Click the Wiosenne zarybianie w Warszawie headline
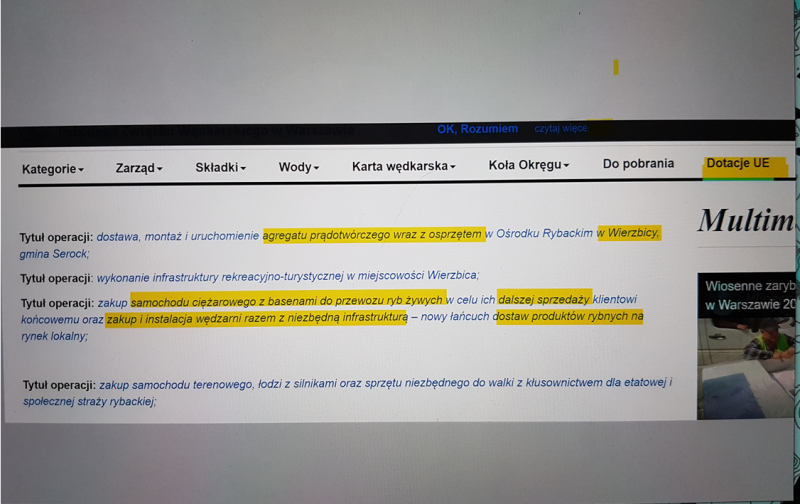 pyautogui.click(x=750, y=295)
